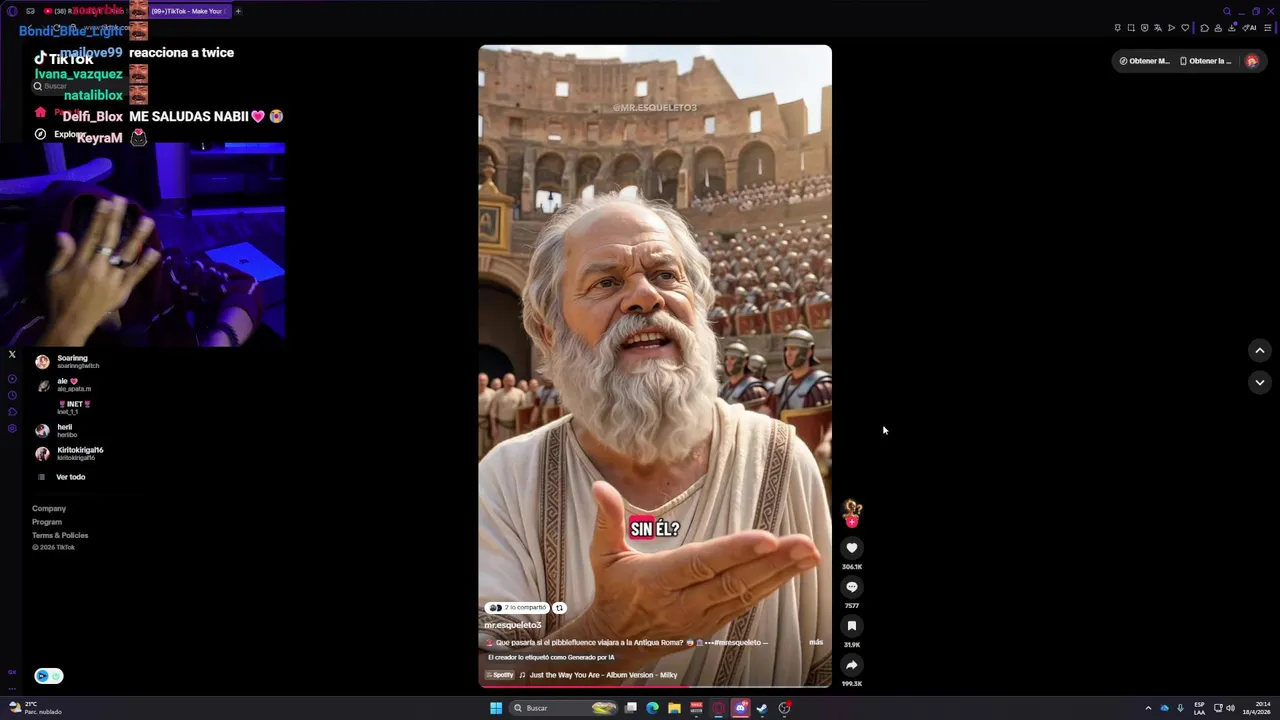Image resolution: width=1280 pixels, height=720 pixels.
Task: Open the Spotify song link 'Just the Way You Are'
Action: (x=603, y=675)
